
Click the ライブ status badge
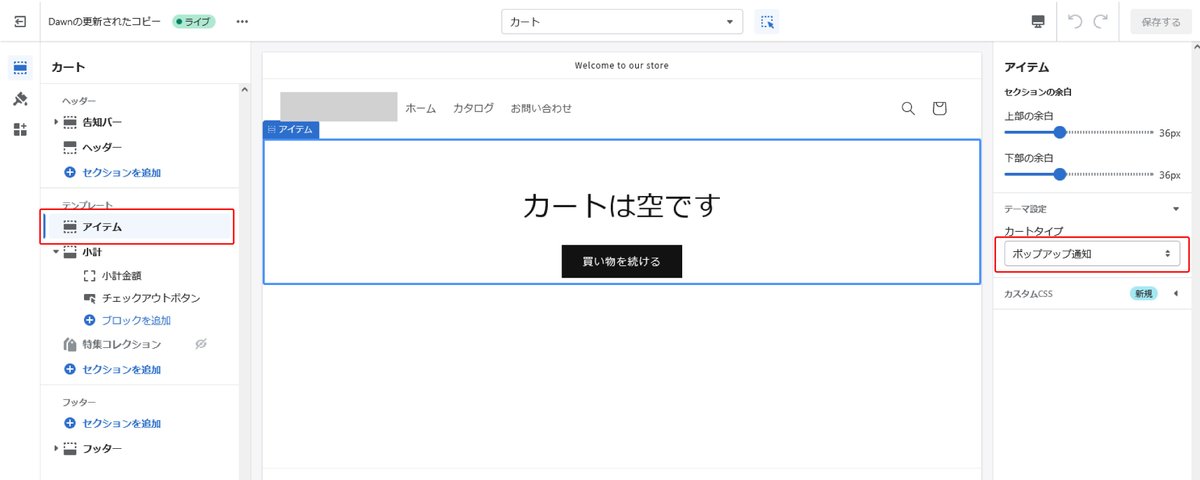pyautogui.click(x=194, y=21)
